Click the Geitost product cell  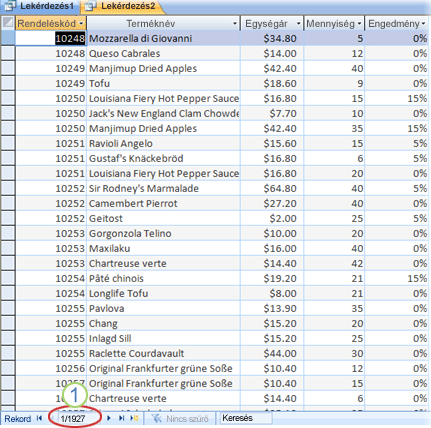163,218
